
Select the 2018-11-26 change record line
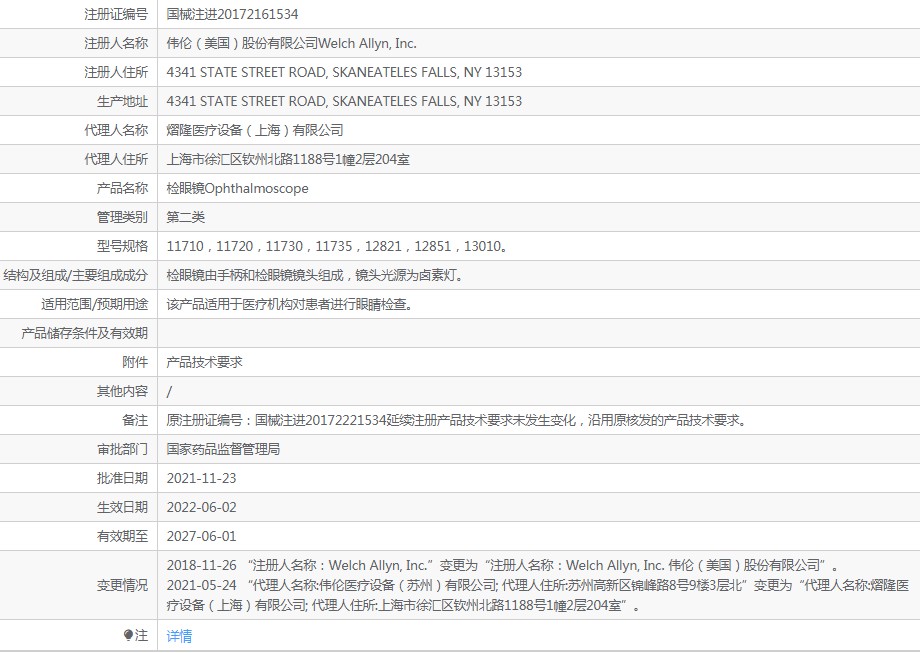(503, 566)
